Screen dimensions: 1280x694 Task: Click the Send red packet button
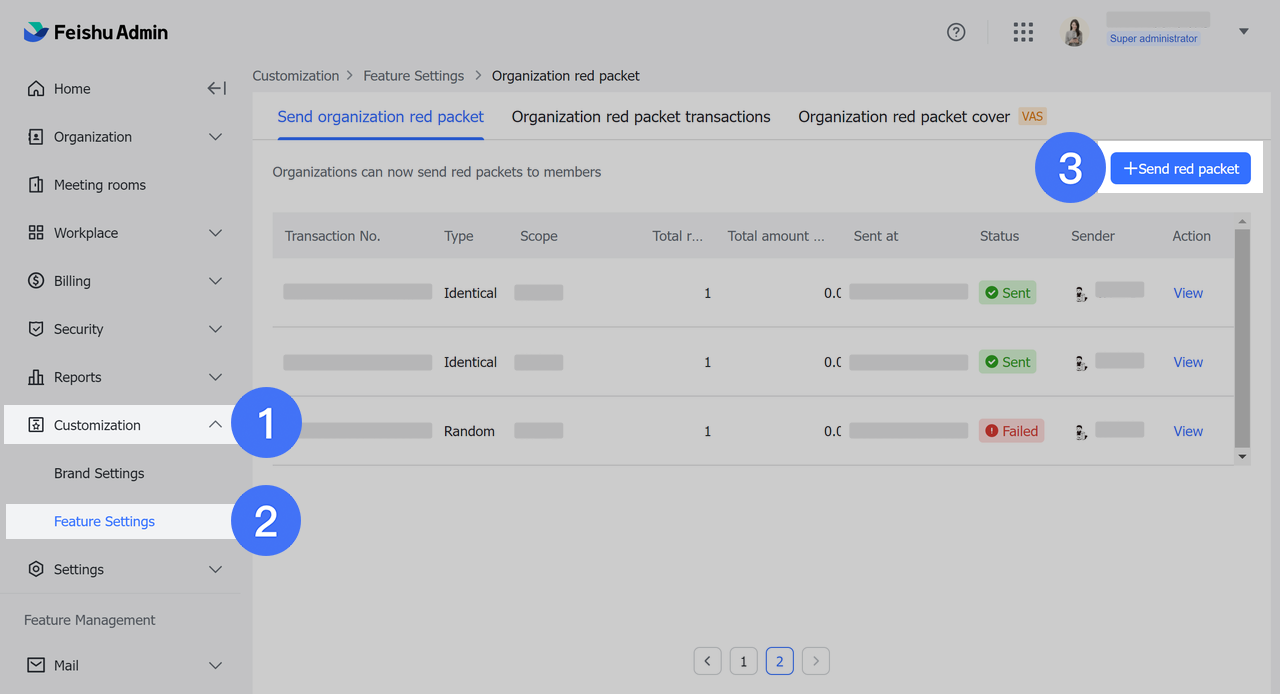(x=1181, y=169)
